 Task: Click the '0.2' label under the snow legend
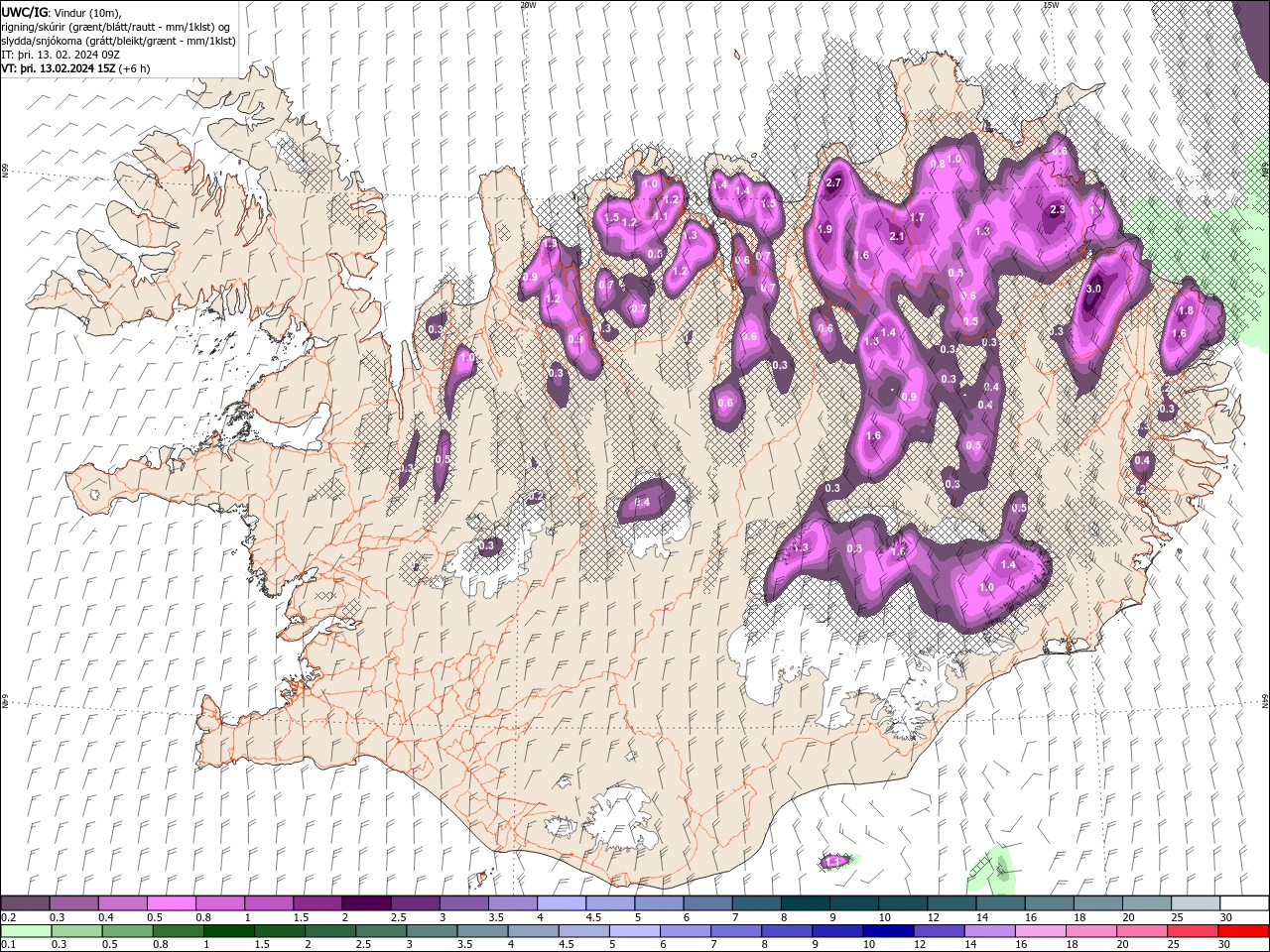[x=9, y=917]
